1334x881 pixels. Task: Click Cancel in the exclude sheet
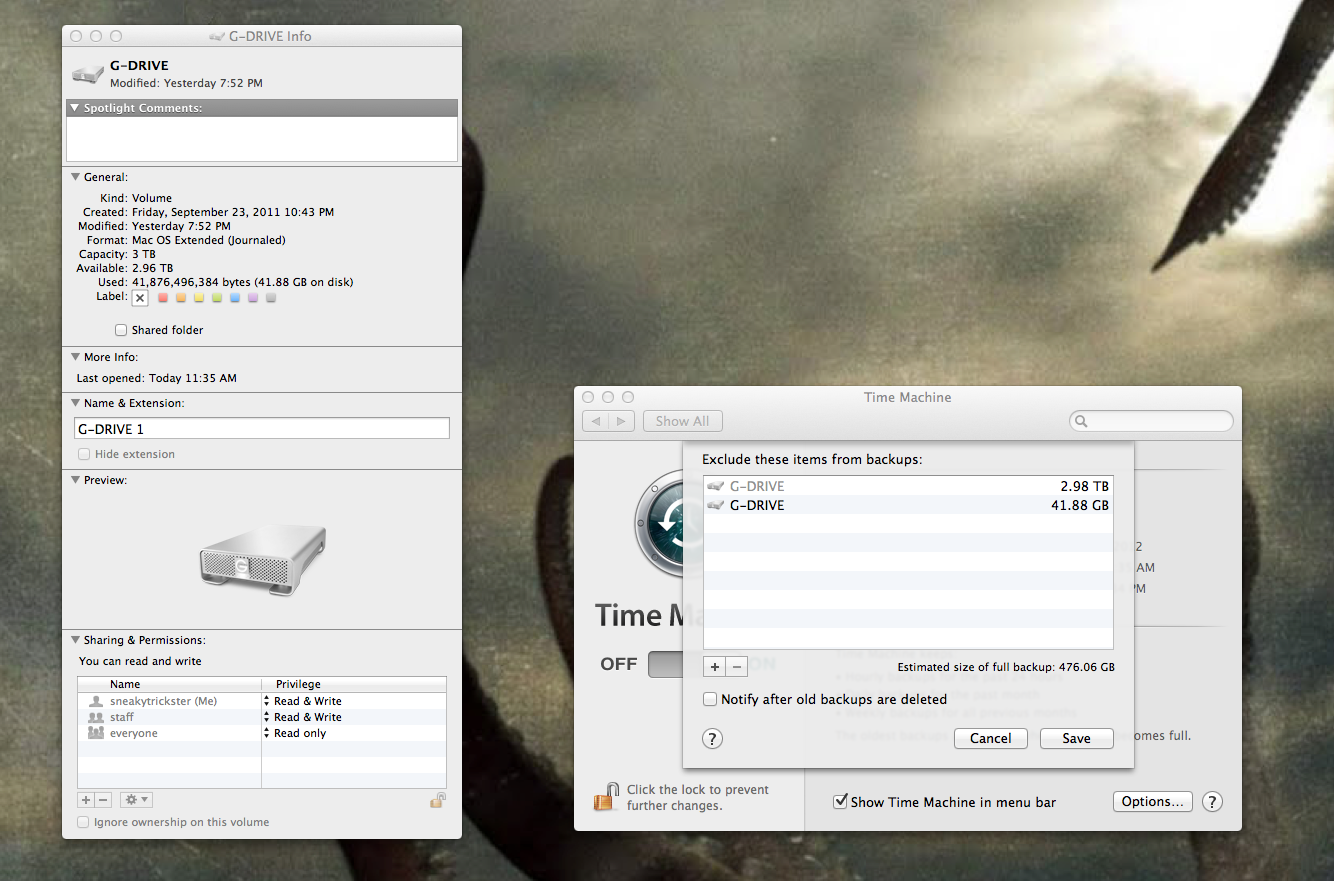pos(990,738)
